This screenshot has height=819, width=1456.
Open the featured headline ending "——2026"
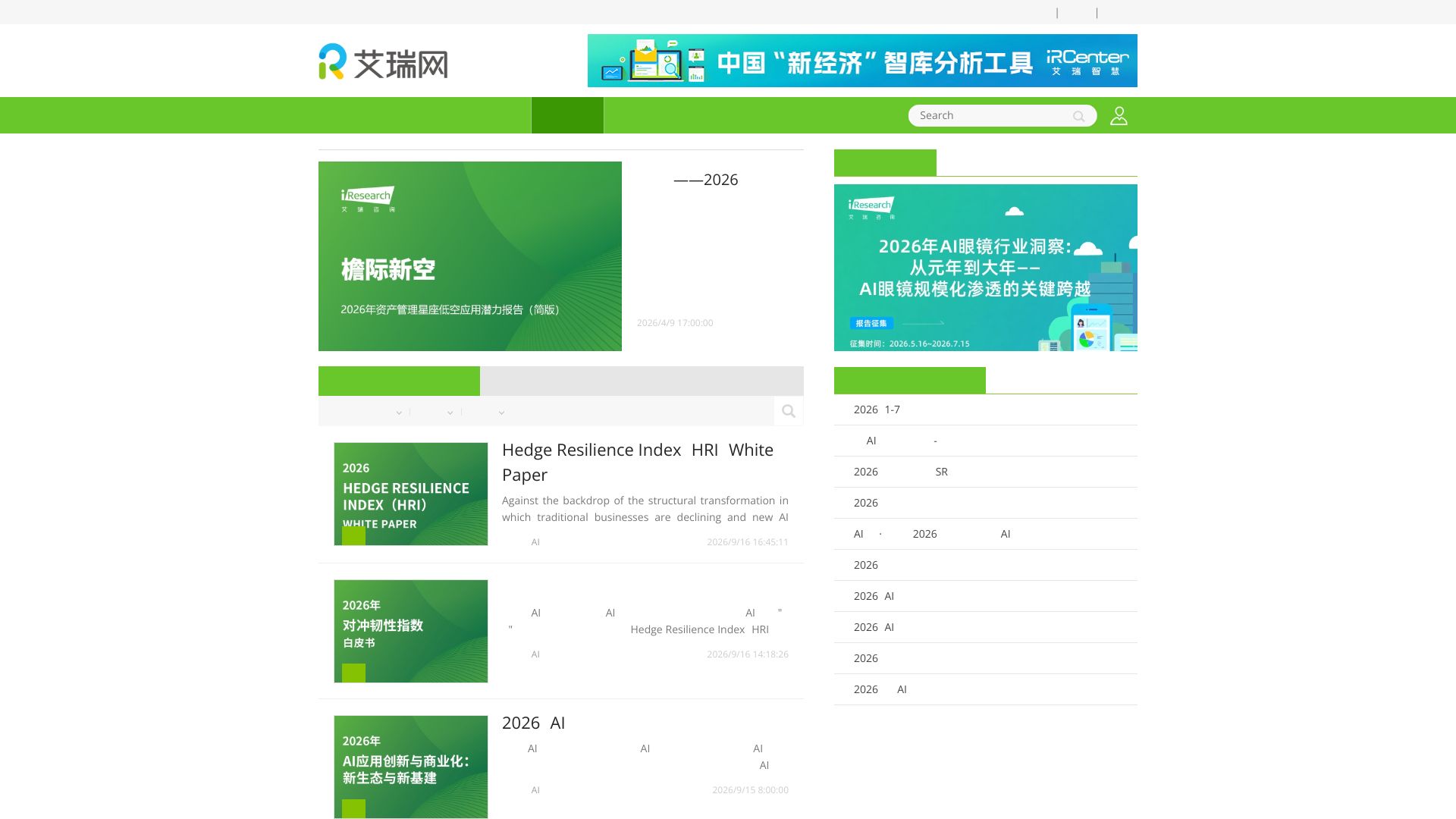(706, 180)
